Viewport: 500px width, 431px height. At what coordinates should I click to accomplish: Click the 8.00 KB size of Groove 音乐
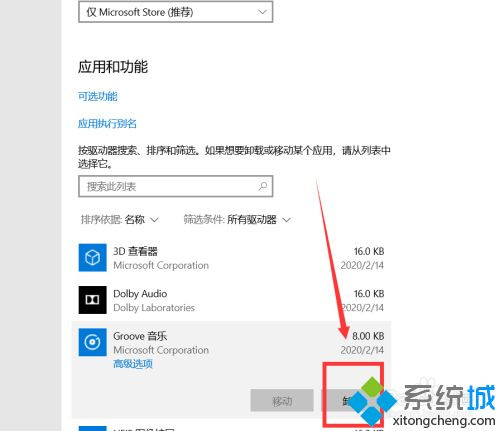click(368, 336)
